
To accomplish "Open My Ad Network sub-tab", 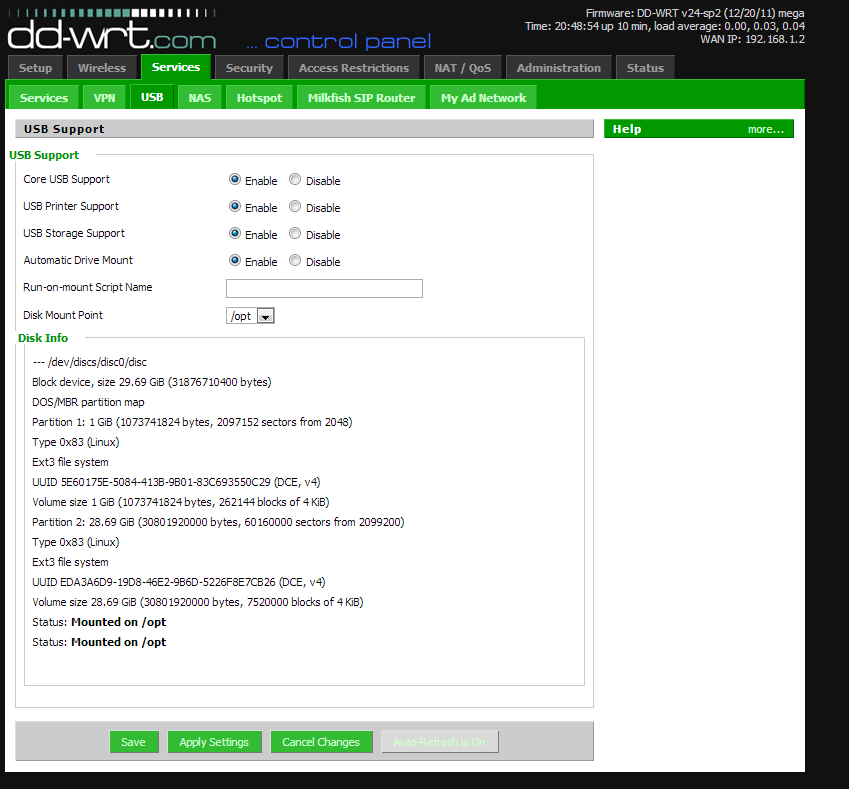I will coord(483,97).
